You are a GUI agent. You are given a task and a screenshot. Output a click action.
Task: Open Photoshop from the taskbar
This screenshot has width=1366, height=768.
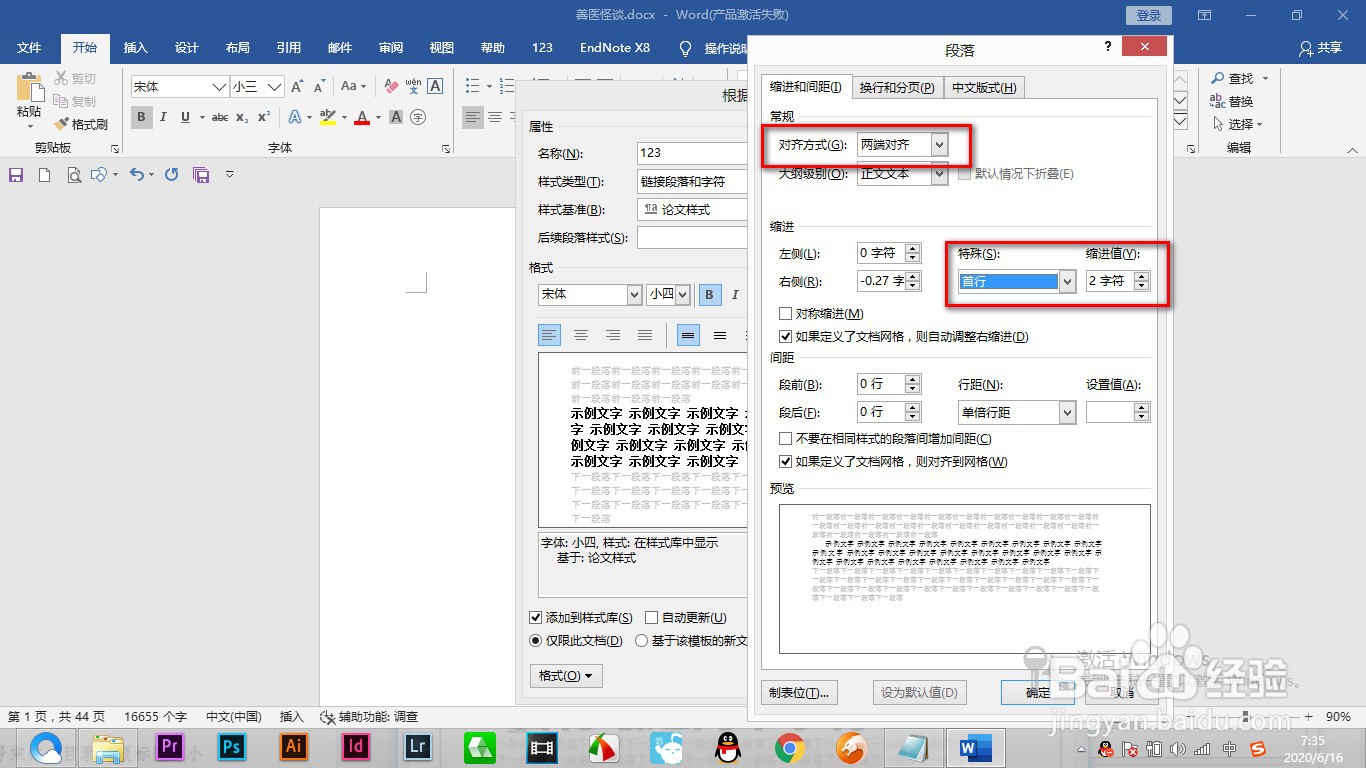231,747
